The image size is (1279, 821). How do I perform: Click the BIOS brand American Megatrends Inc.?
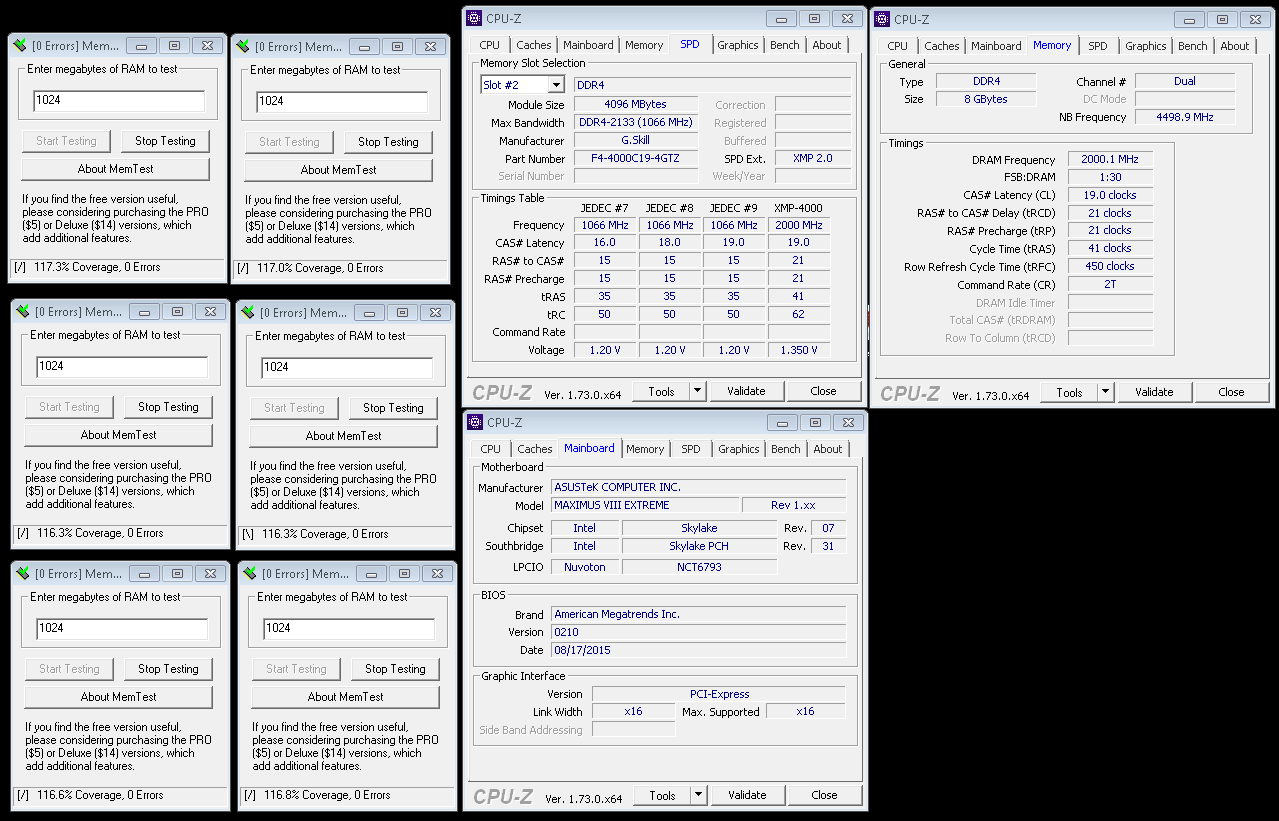click(x=698, y=614)
